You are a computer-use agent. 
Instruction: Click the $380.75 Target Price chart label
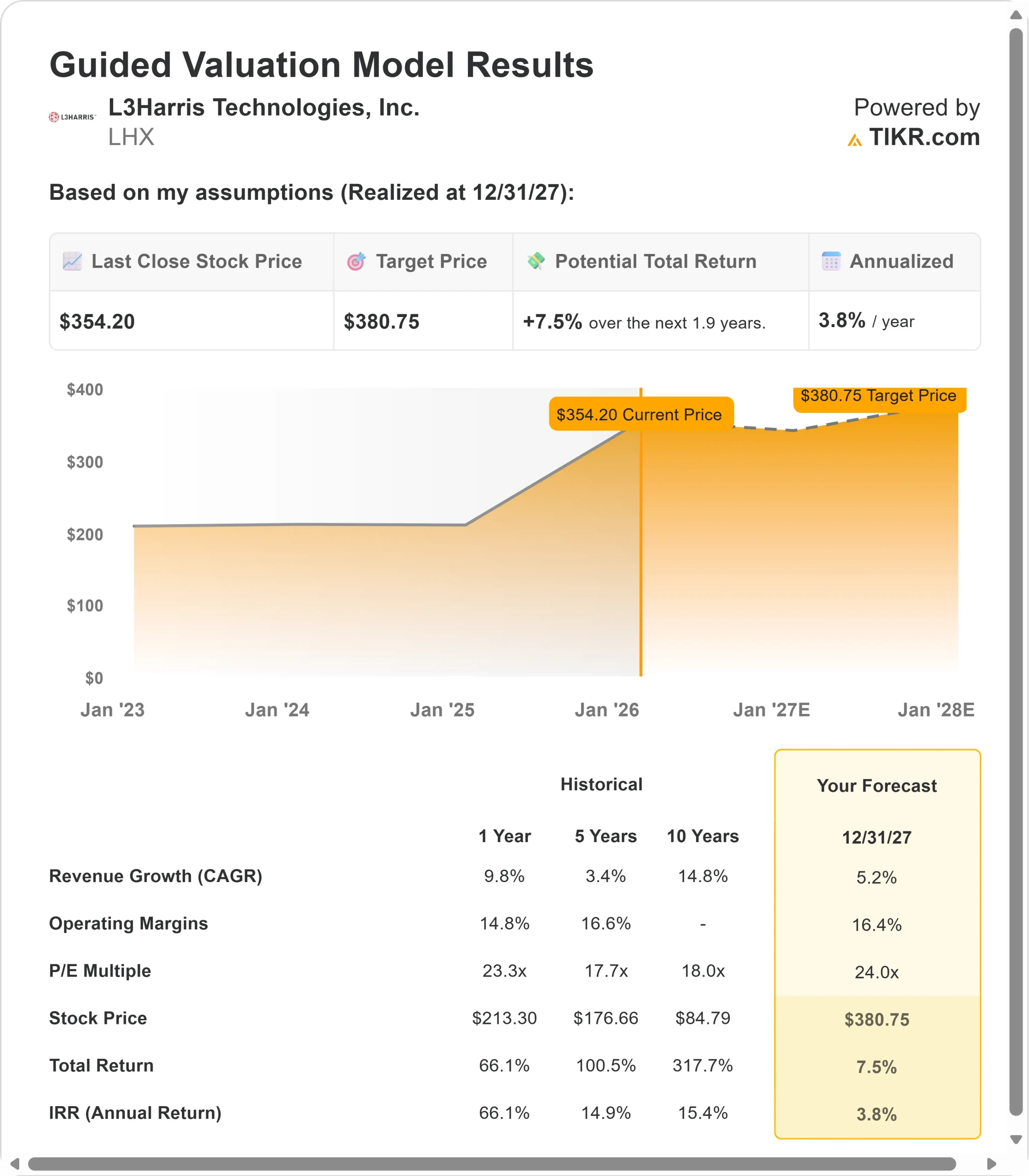coord(879,396)
